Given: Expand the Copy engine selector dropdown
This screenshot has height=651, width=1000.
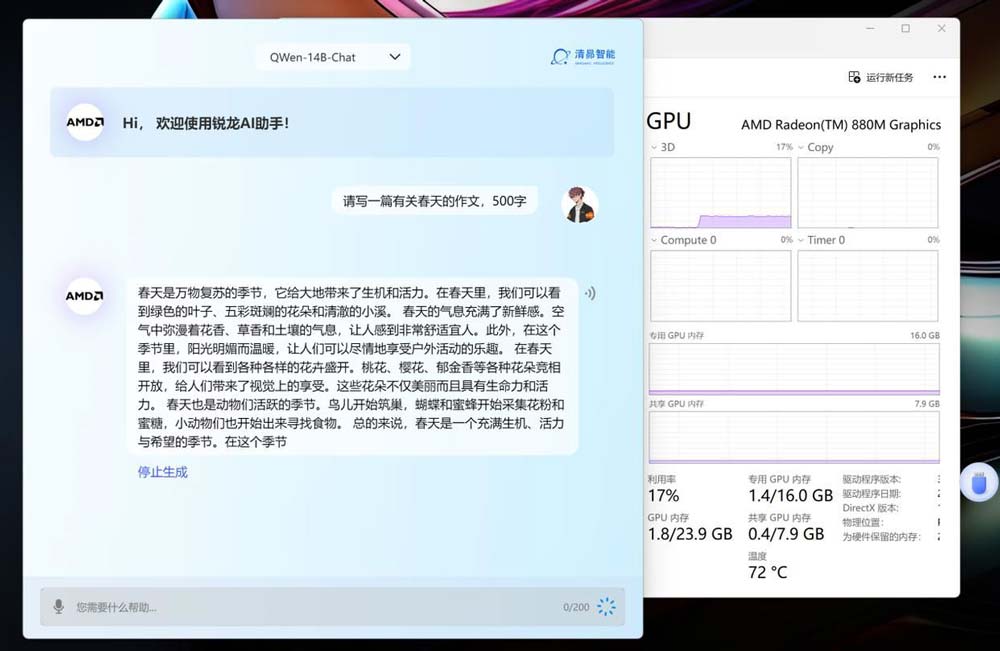Looking at the screenshot, I should pyautogui.click(x=801, y=147).
